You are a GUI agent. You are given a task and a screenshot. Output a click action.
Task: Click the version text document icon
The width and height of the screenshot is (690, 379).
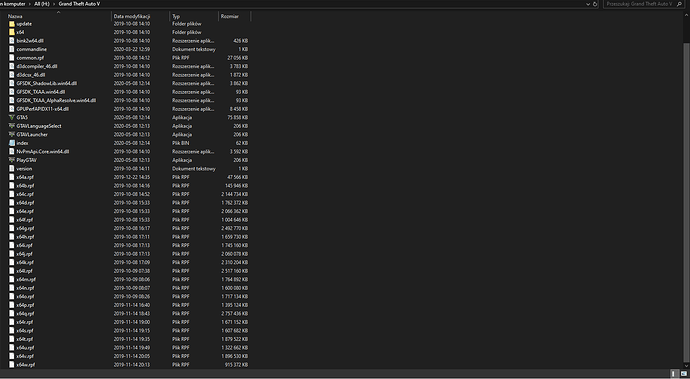12,169
